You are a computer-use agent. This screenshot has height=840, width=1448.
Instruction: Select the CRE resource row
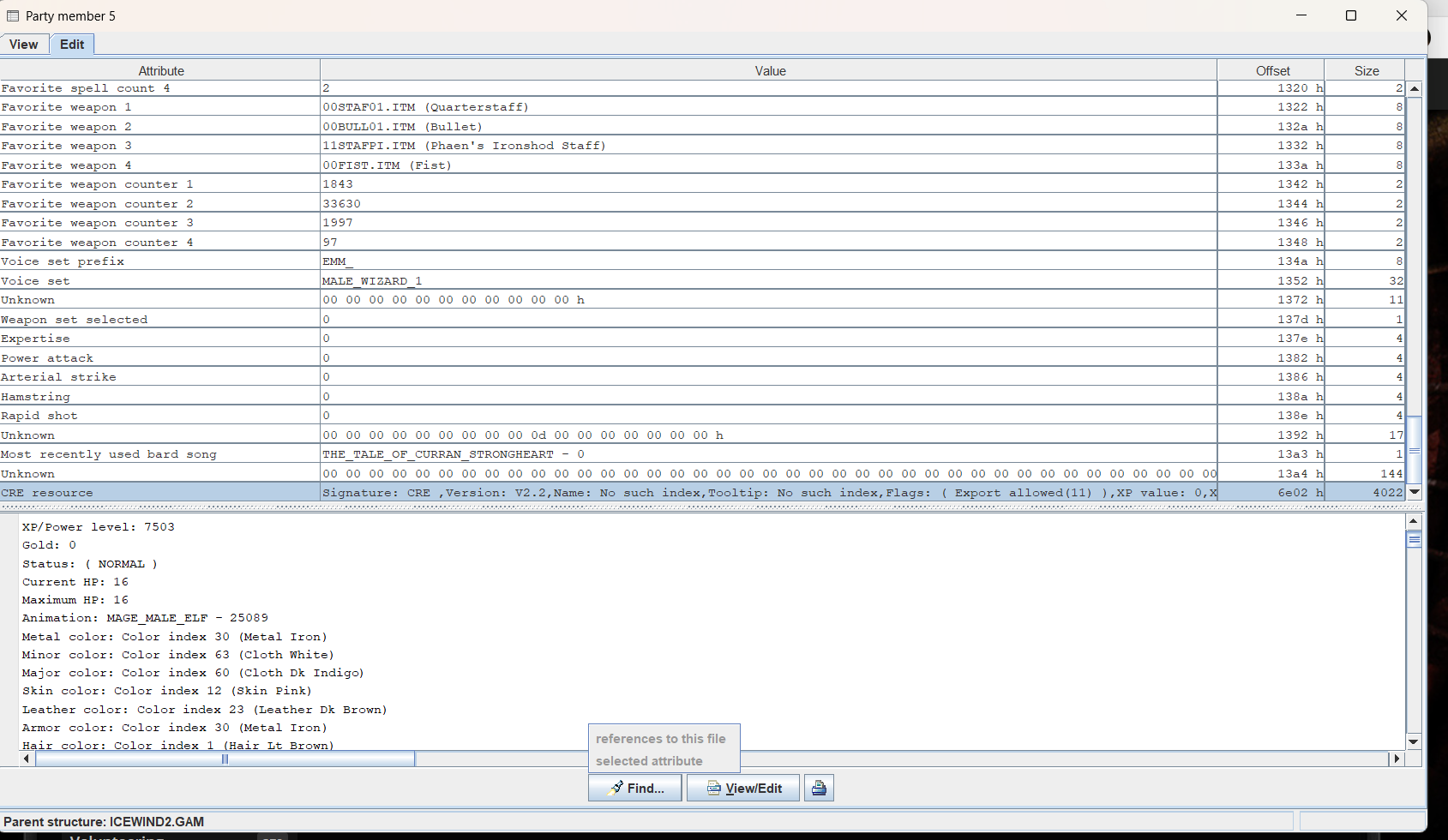point(702,493)
